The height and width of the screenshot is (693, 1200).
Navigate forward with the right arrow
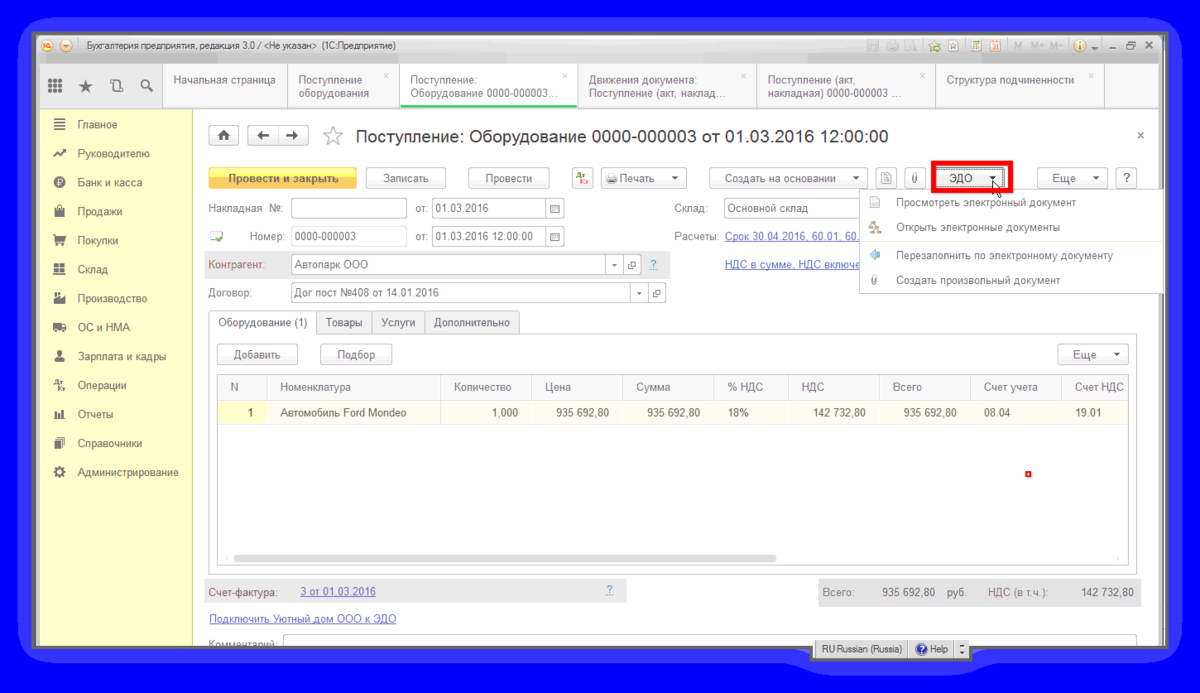(x=292, y=136)
